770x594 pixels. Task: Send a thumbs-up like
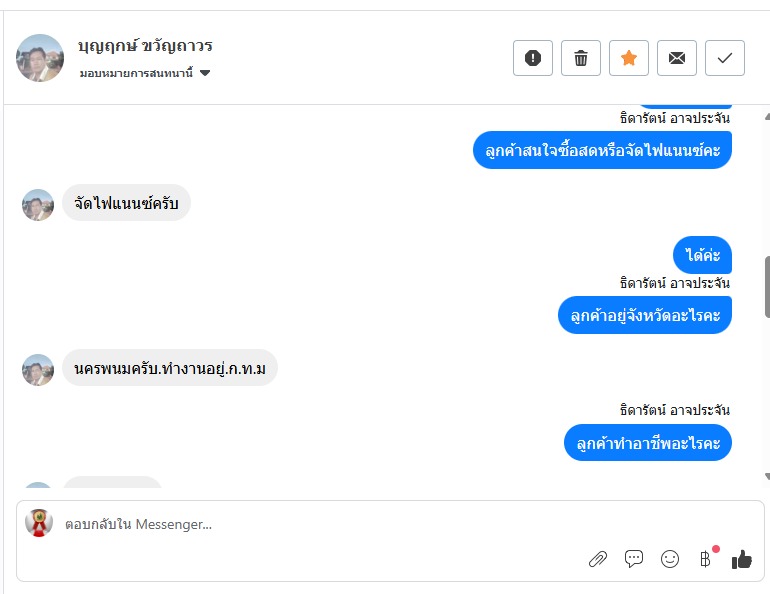click(x=741, y=559)
